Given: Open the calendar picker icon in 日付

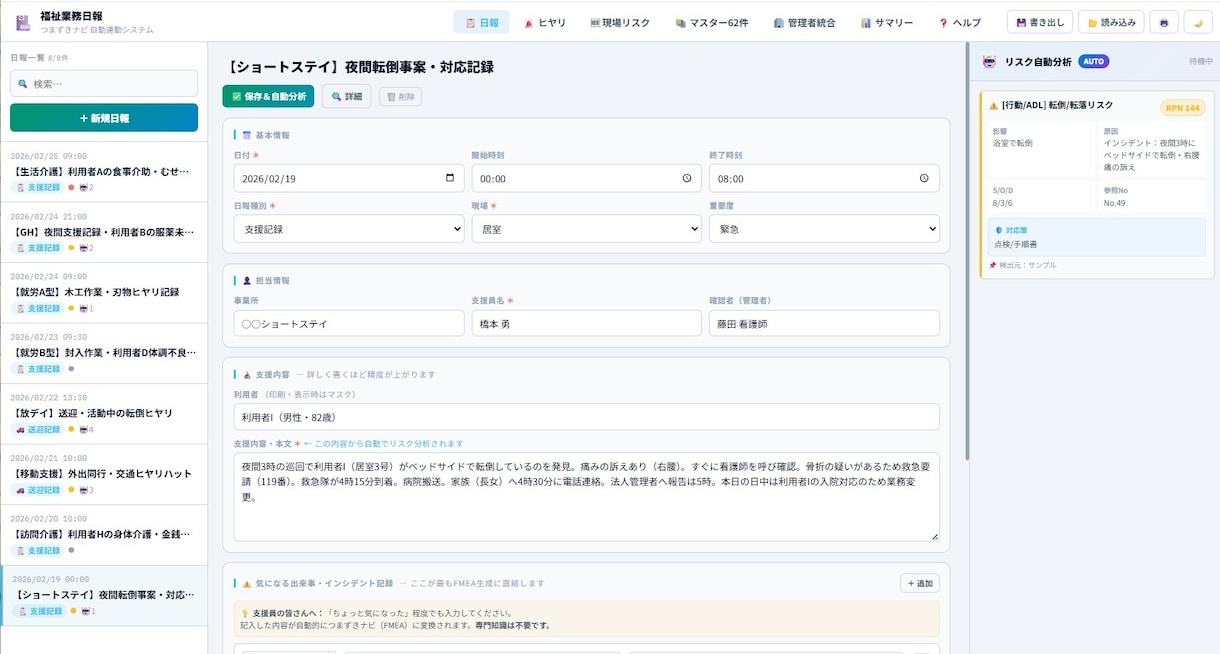Looking at the screenshot, I should click(x=449, y=178).
